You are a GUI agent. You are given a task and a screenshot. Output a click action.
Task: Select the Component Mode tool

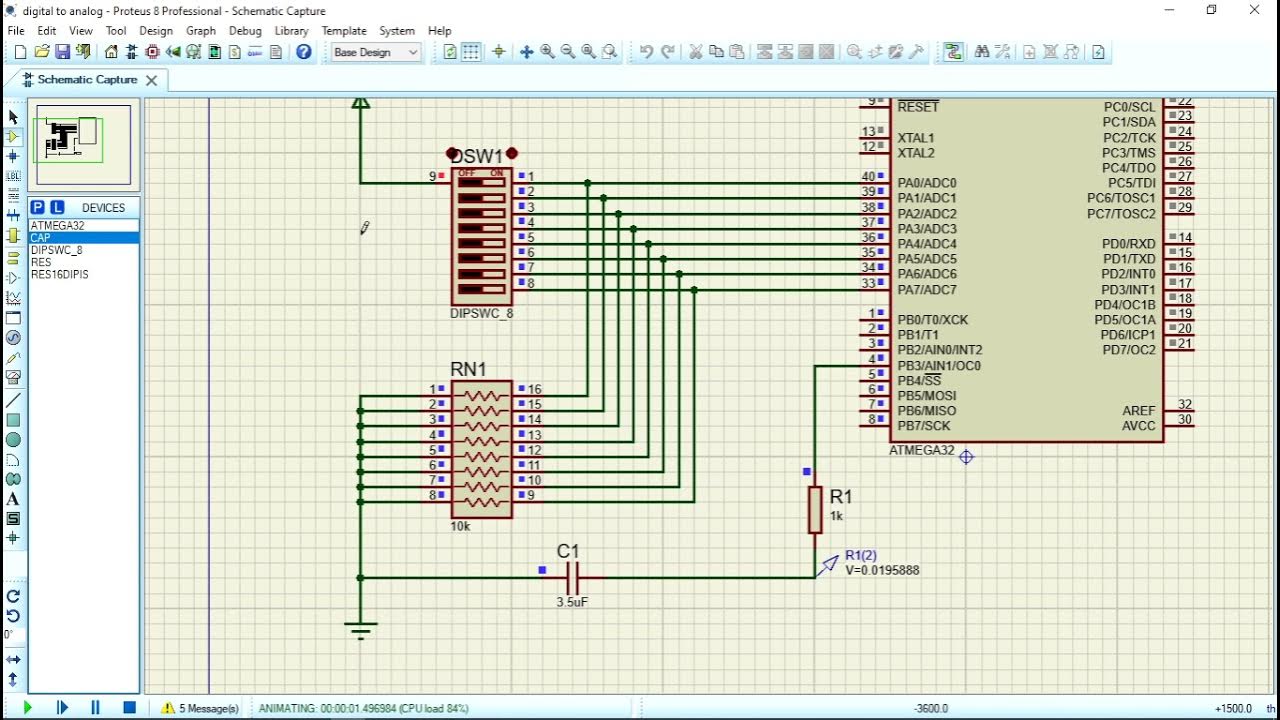pyautogui.click(x=13, y=137)
